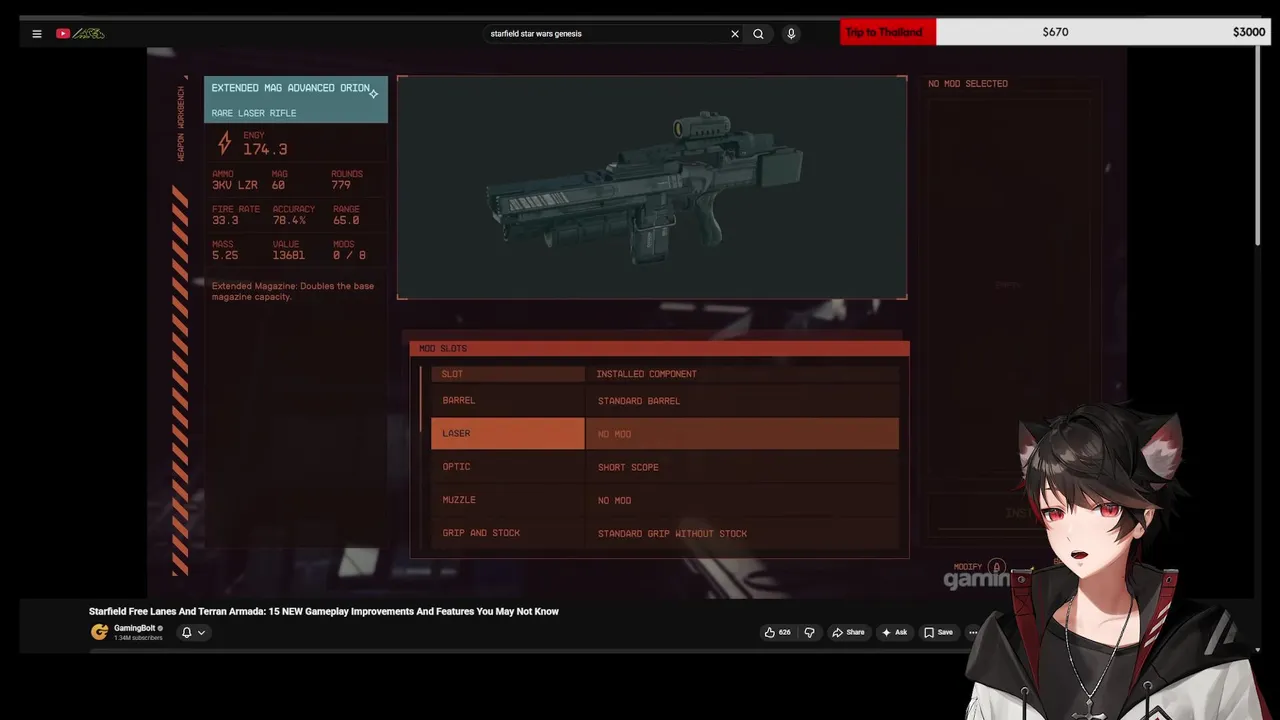Screen dimensions: 1280x720
Task: Open the GamingBolt channel name link
Action: (134, 628)
